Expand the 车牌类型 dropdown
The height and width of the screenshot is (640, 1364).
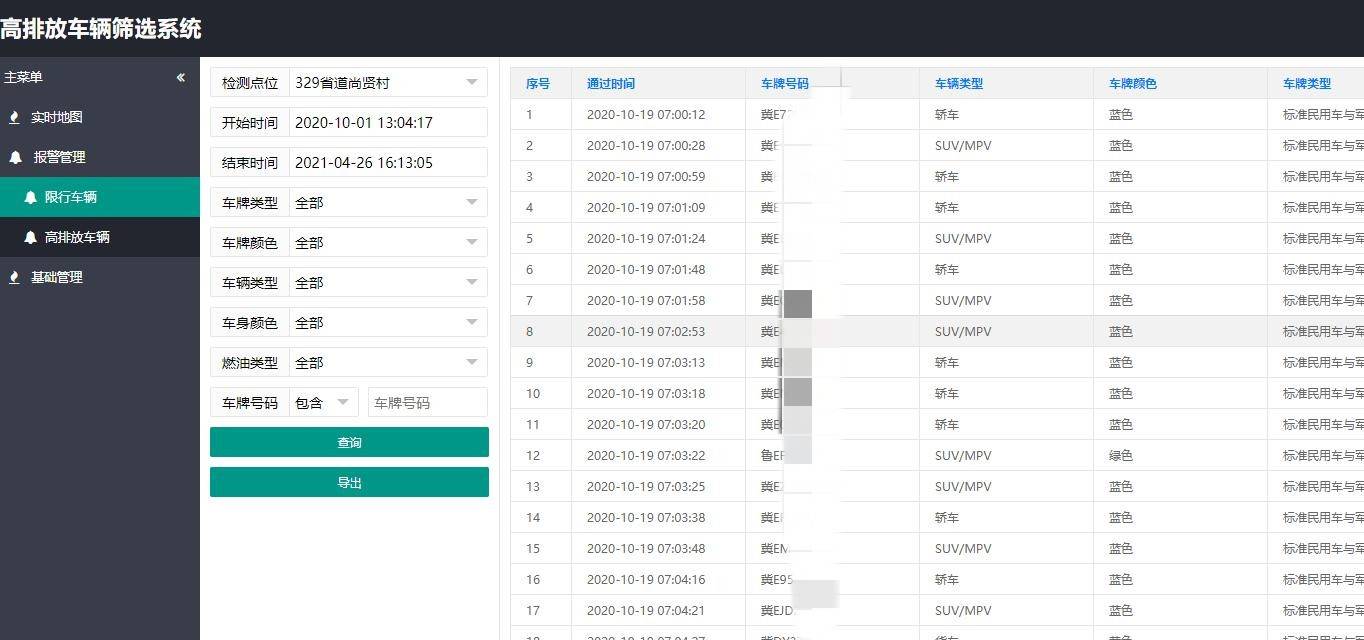(472, 203)
